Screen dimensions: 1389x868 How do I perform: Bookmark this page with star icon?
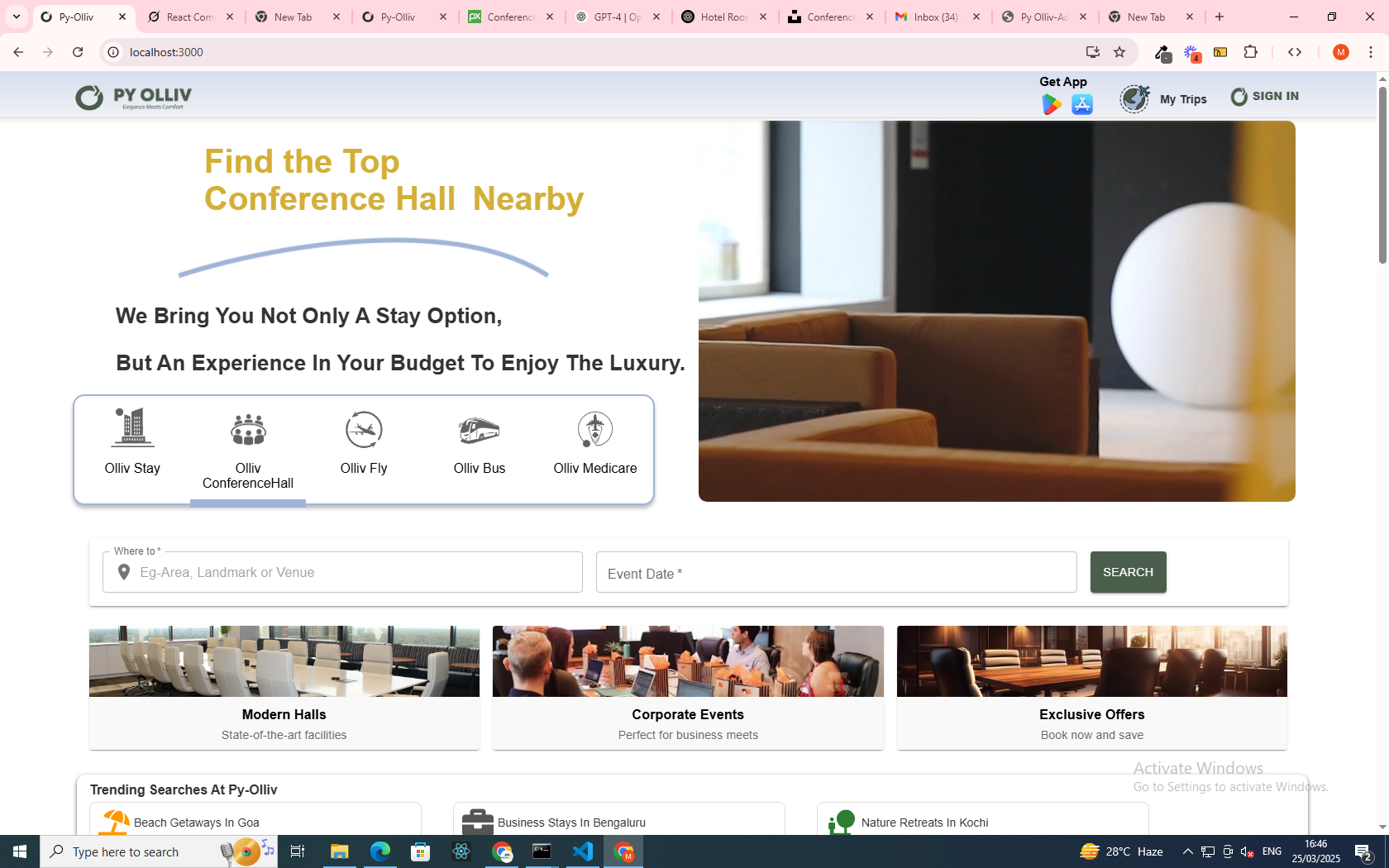tap(1119, 52)
